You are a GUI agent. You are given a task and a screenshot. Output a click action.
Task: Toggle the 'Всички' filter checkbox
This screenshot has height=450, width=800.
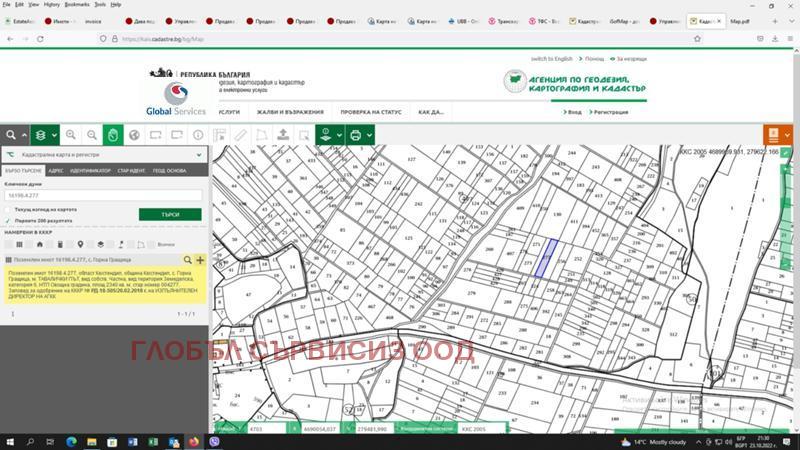(153, 244)
